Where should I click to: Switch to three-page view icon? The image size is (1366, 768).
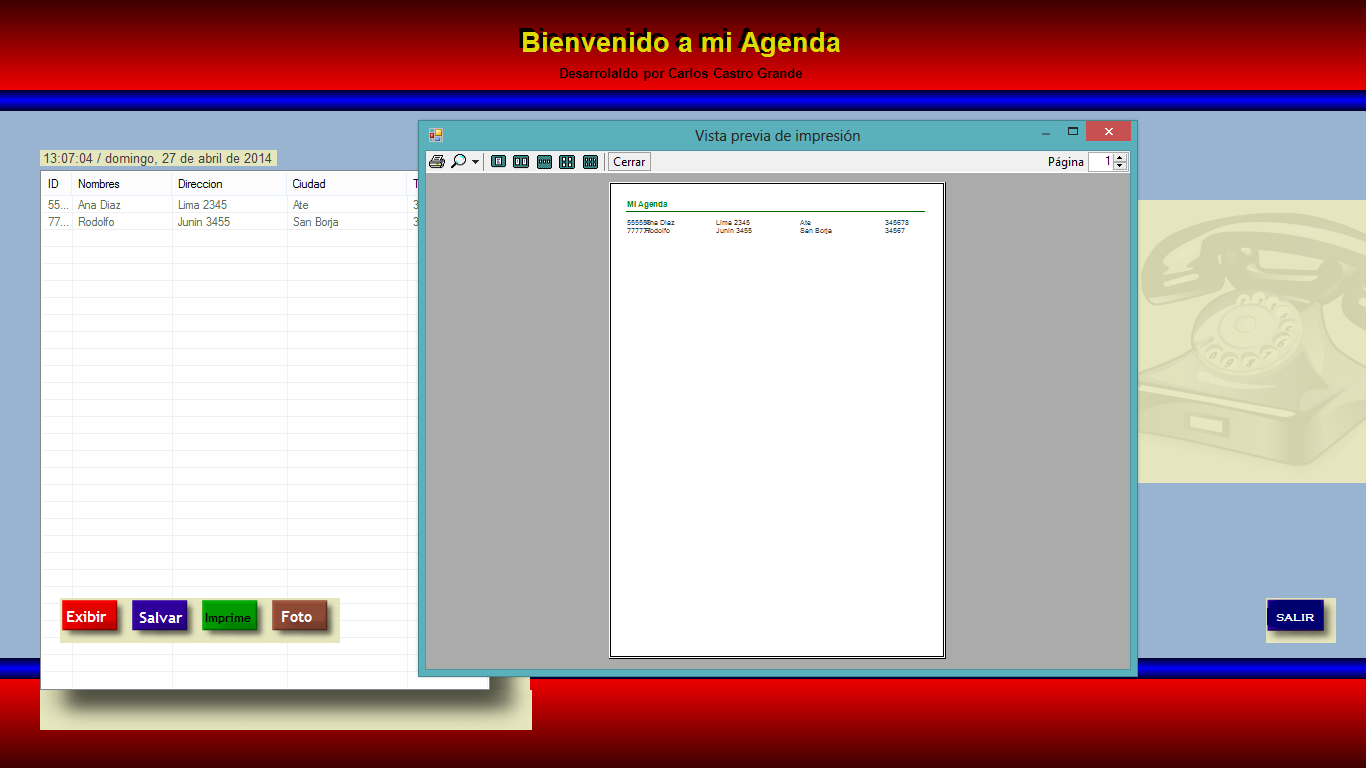click(543, 161)
